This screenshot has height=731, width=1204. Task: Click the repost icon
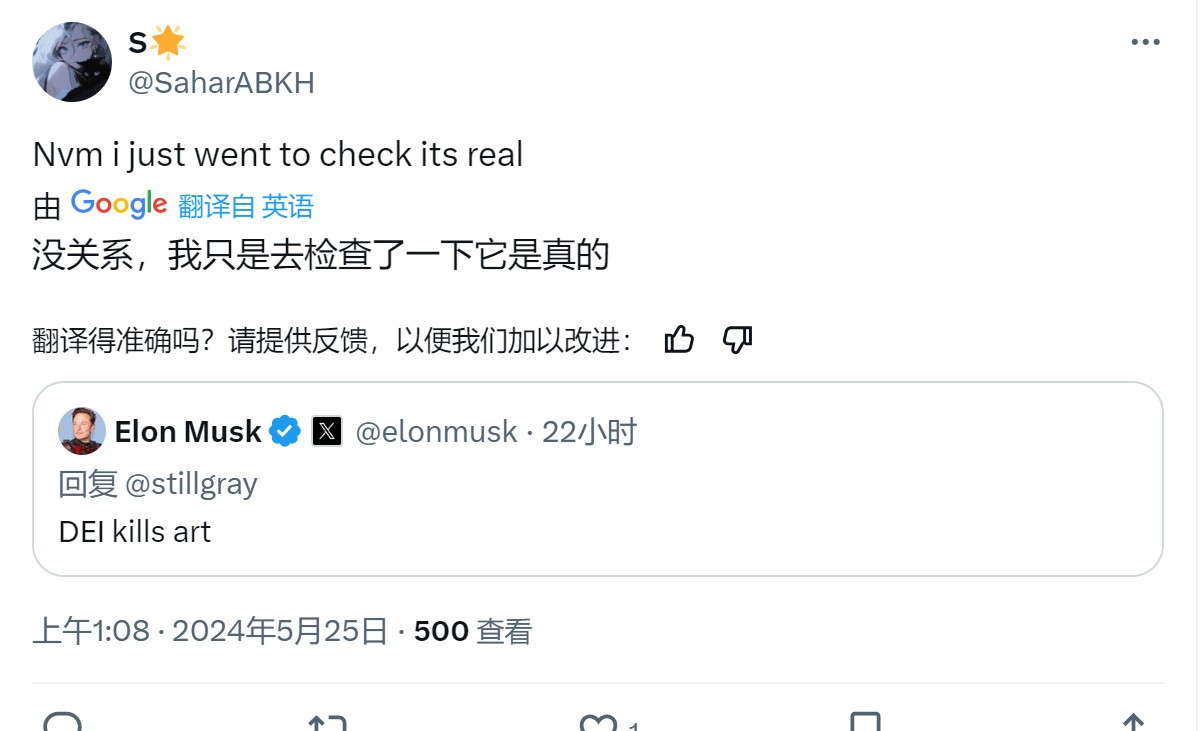point(327,722)
